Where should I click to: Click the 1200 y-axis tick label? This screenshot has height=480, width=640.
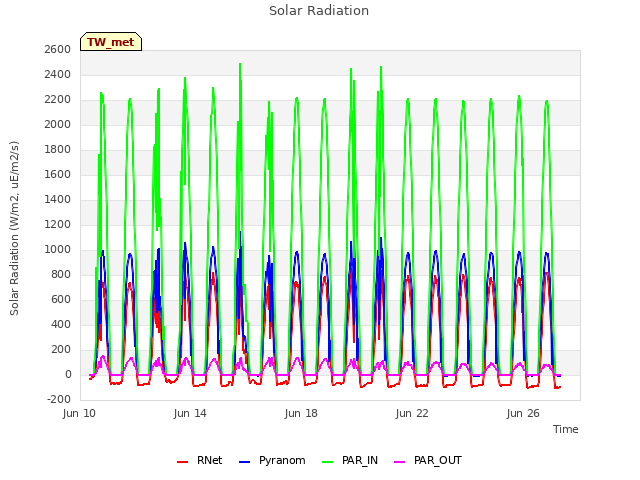58,224
